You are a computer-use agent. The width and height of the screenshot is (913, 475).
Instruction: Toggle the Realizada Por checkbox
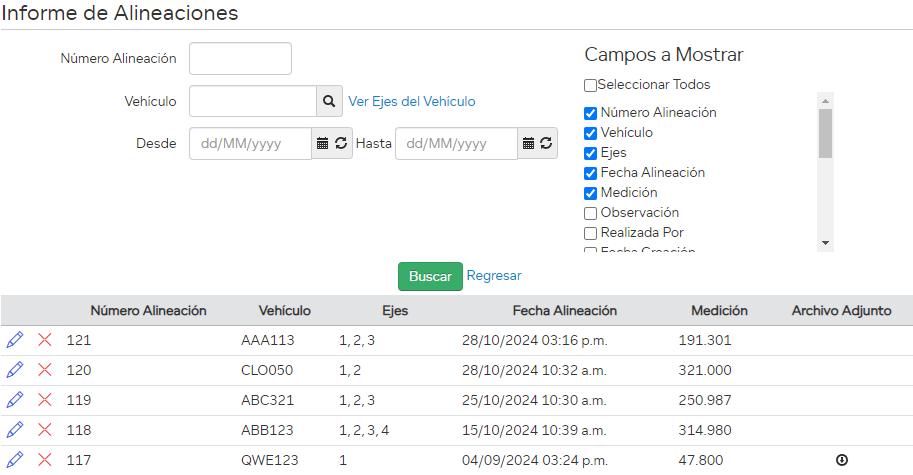click(x=590, y=233)
